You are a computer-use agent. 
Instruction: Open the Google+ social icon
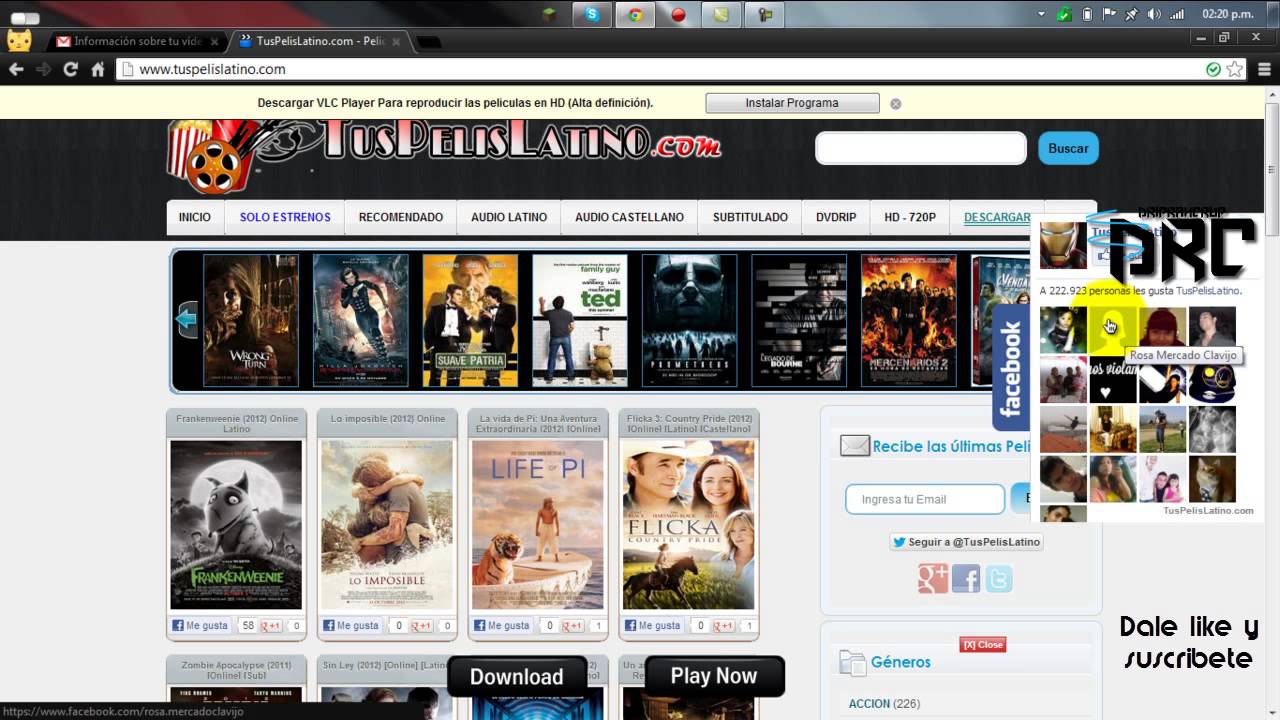[933, 578]
